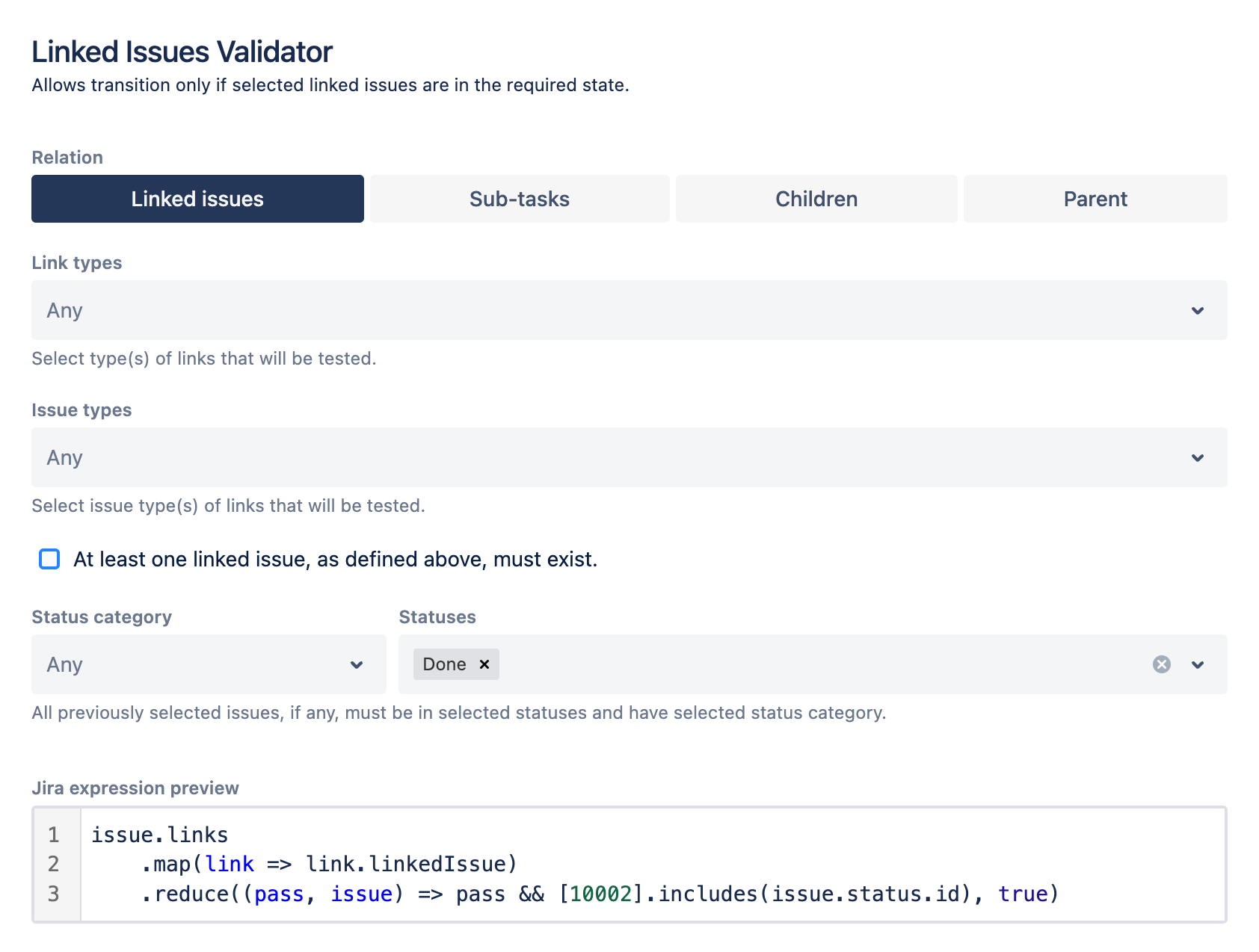Image resolution: width=1259 pixels, height=952 pixels.
Task: Select the Parent relation
Action: (1095, 199)
